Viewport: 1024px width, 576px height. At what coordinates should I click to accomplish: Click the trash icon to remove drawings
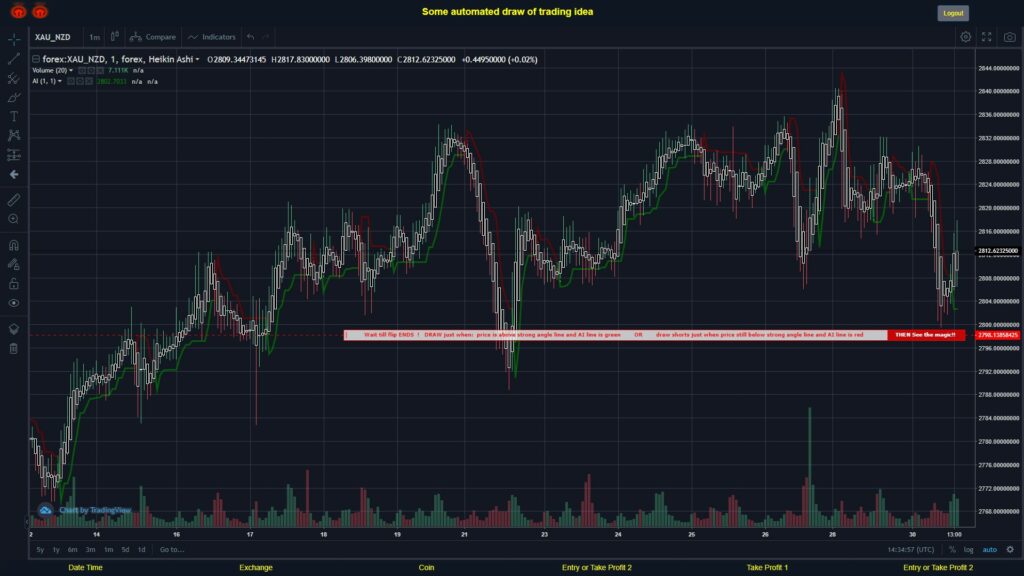pyautogui.click(x=14, y=348)
